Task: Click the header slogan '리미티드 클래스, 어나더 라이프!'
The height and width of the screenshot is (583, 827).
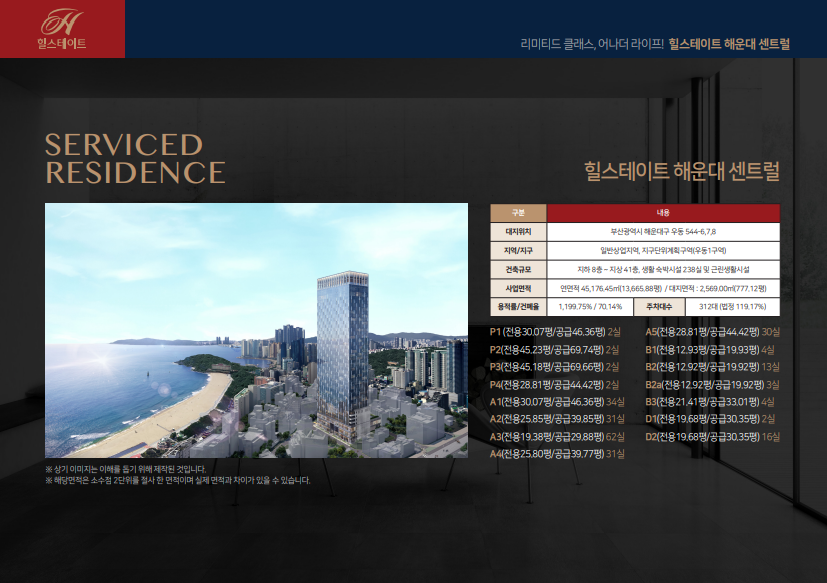Action: (592, 44)
